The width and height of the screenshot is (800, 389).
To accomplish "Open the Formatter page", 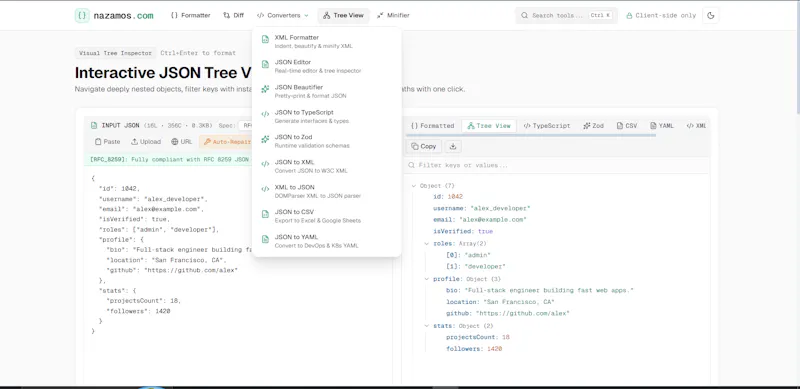I will point(190,15).
